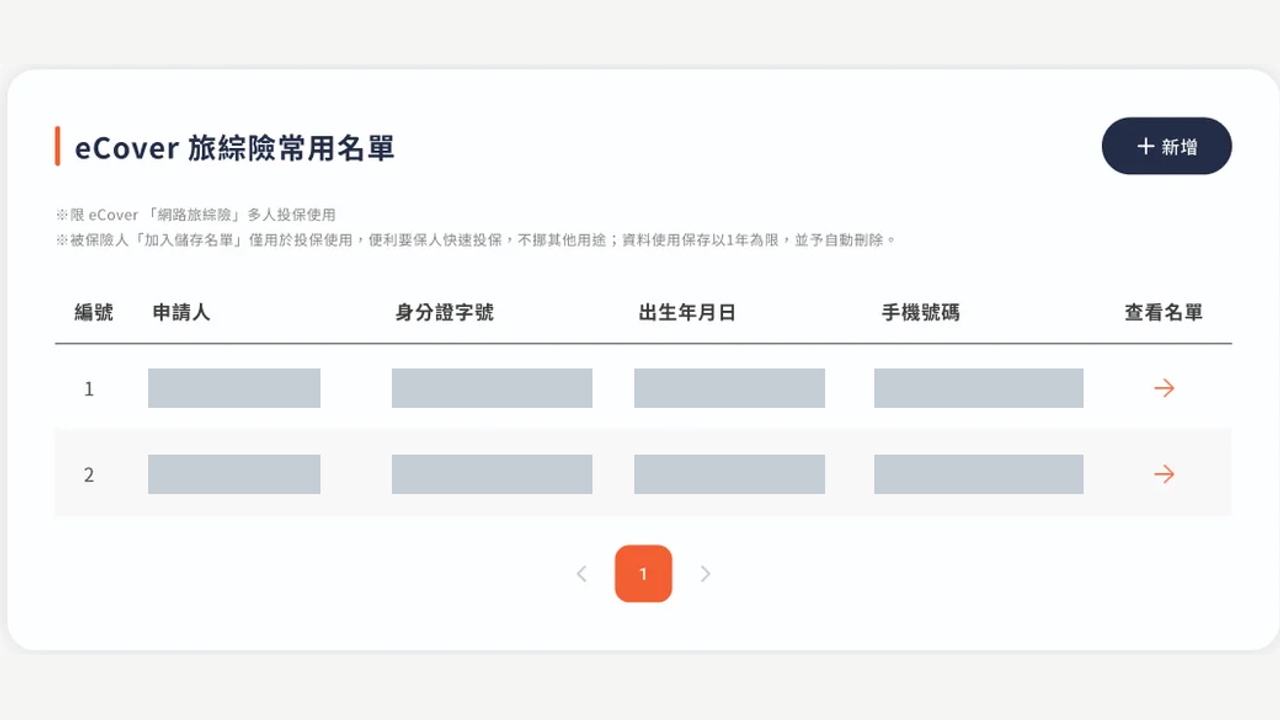Go to the next page chevron

pyautogui.click(x=705, y=574)
